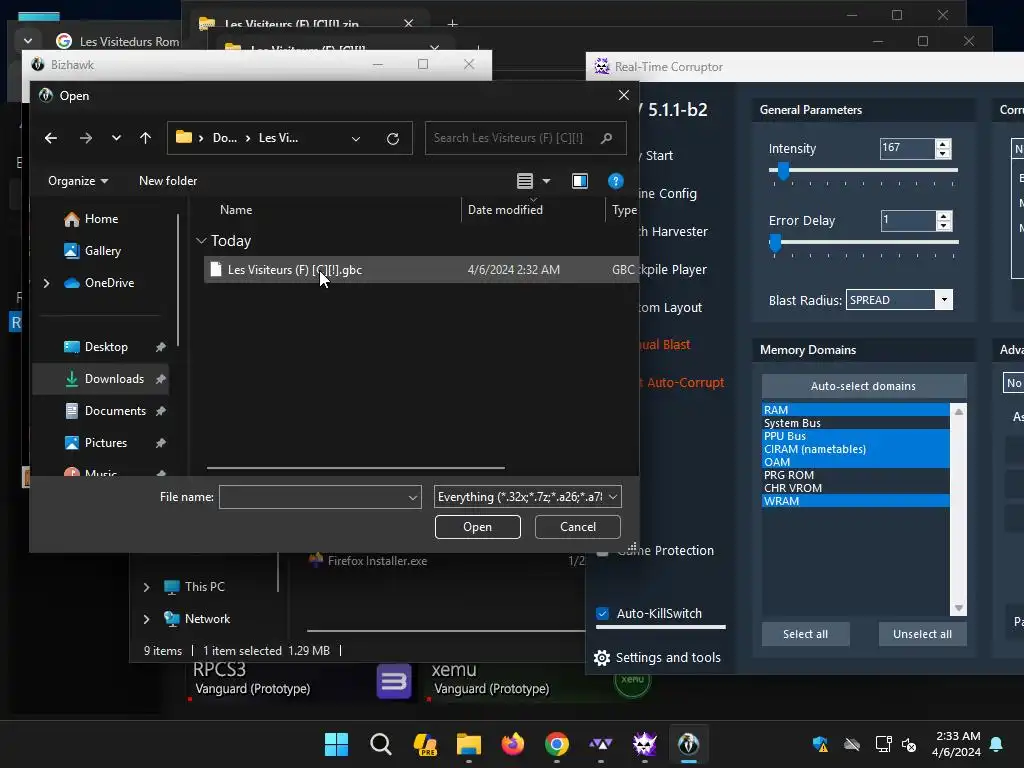1024x768 pixels.
Task: Open the Pictures quick access folder
Action: [x=96, y=443]
